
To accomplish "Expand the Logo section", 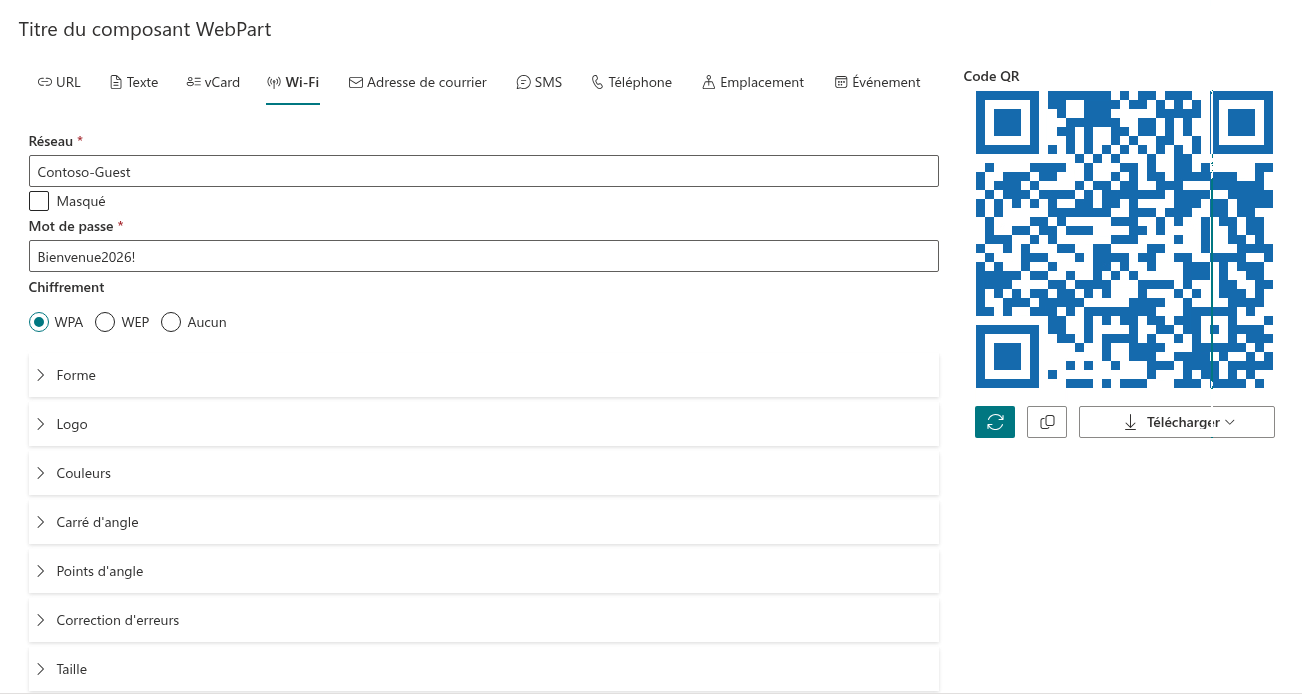I will (484, 424).
